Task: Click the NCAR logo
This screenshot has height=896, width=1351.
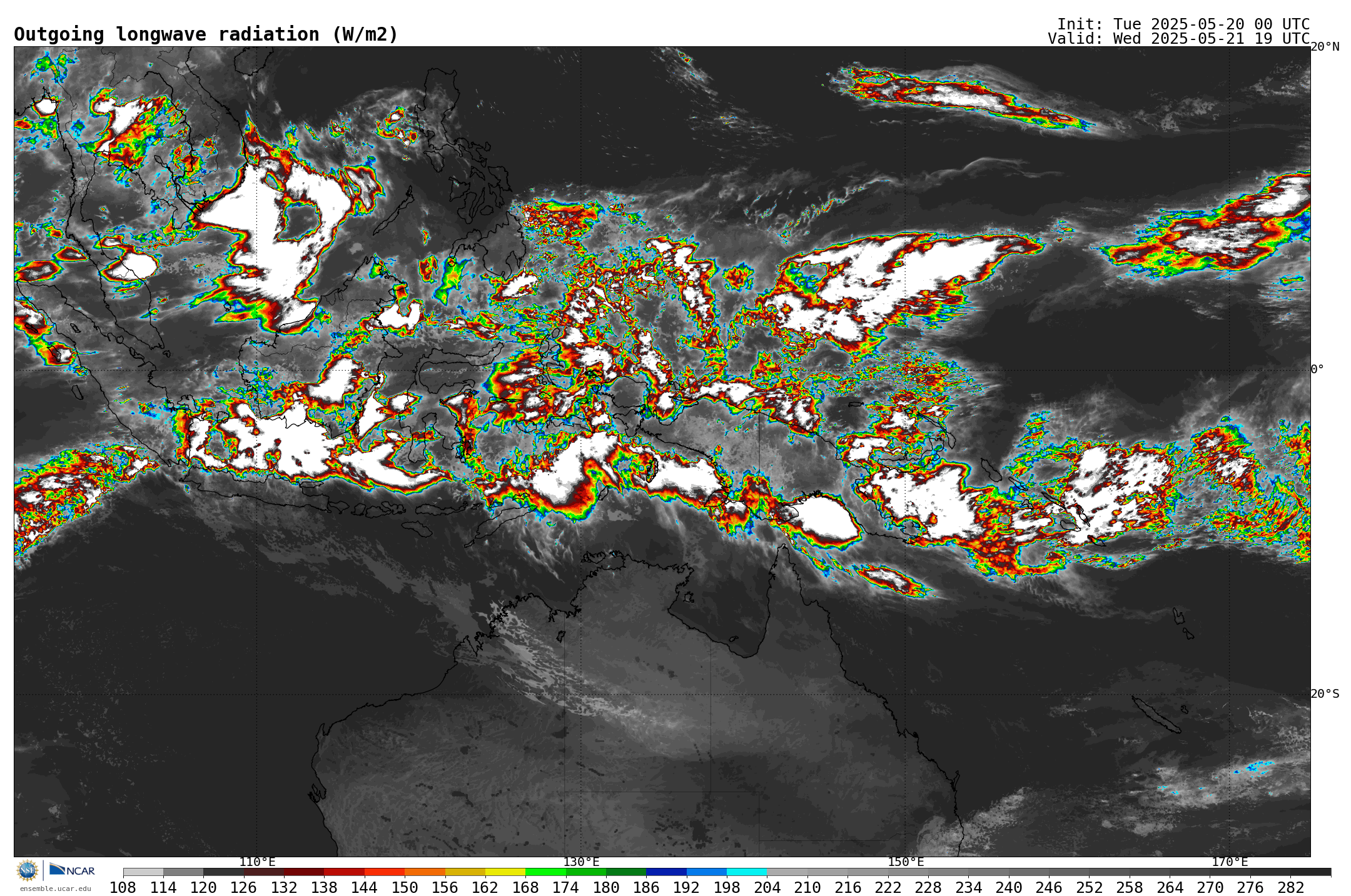Action: coord(72,870)
